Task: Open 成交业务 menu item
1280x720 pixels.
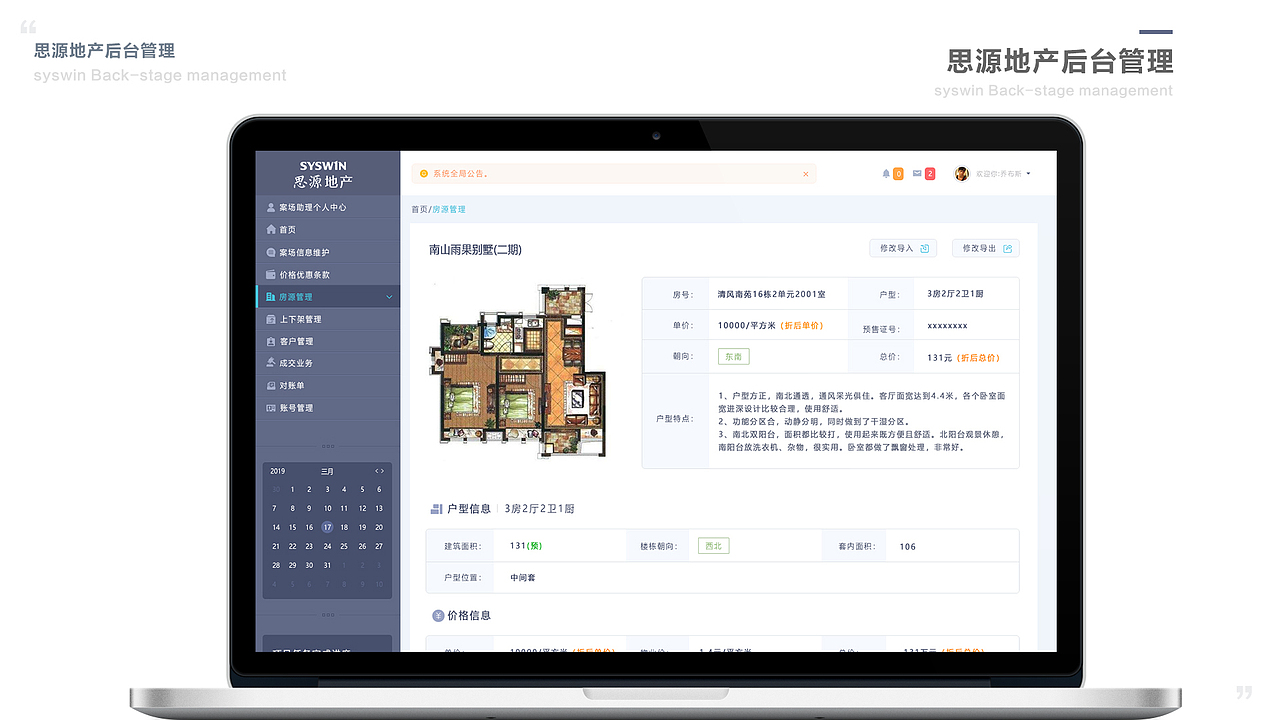Action: click(x=328, y=363)
